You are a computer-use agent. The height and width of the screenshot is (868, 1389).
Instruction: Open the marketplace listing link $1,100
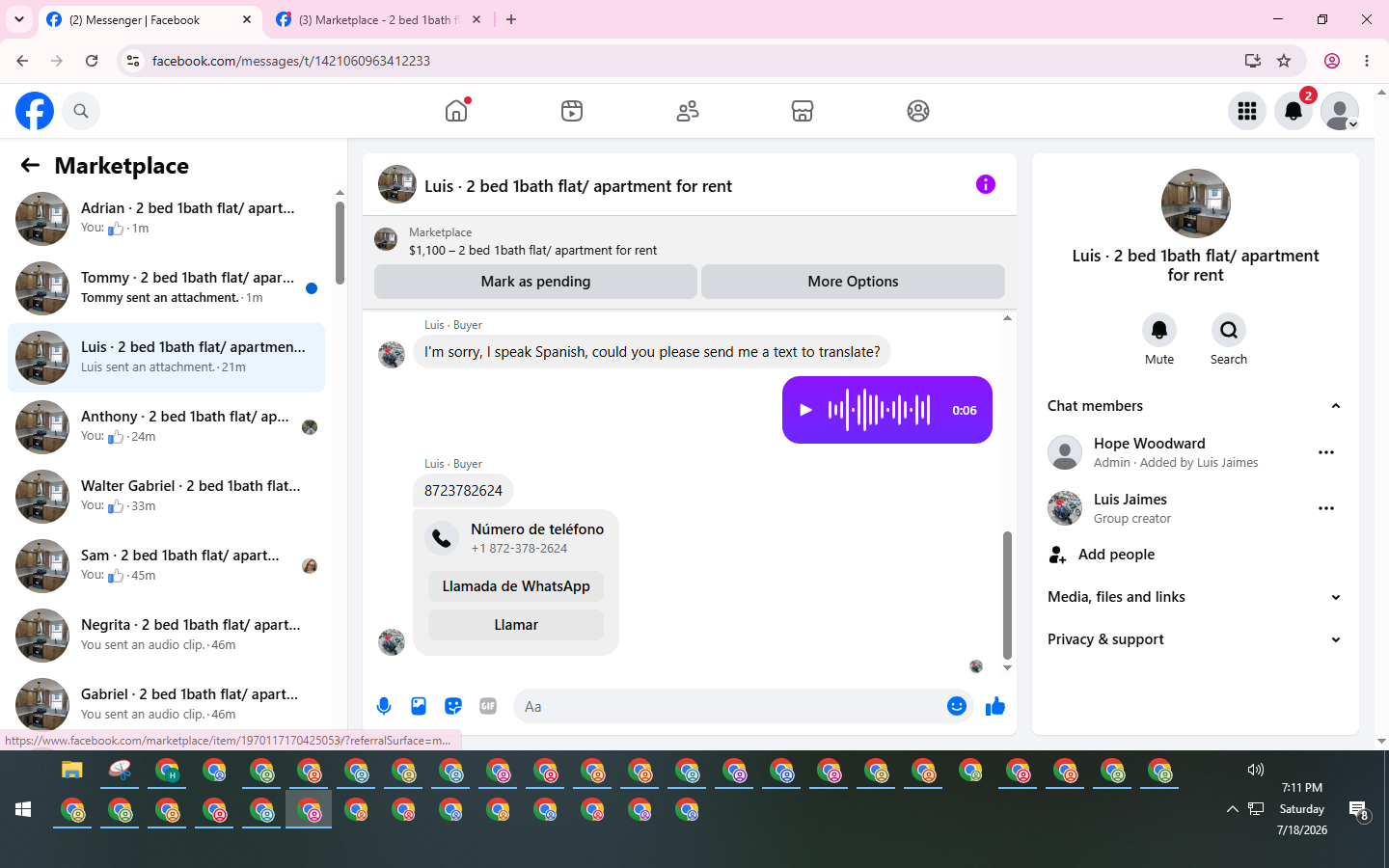(532, 250)
